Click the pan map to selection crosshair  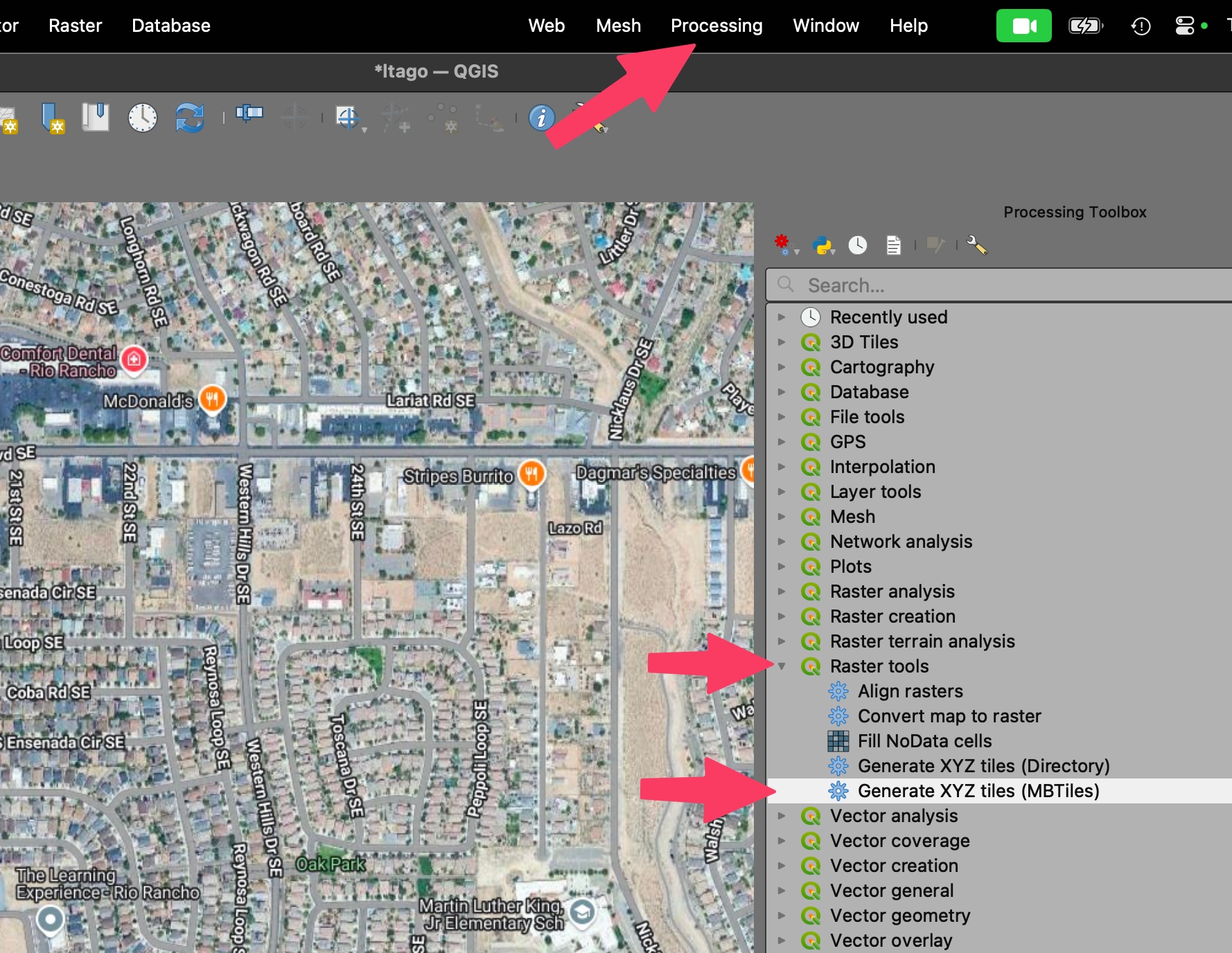point(294,118)
